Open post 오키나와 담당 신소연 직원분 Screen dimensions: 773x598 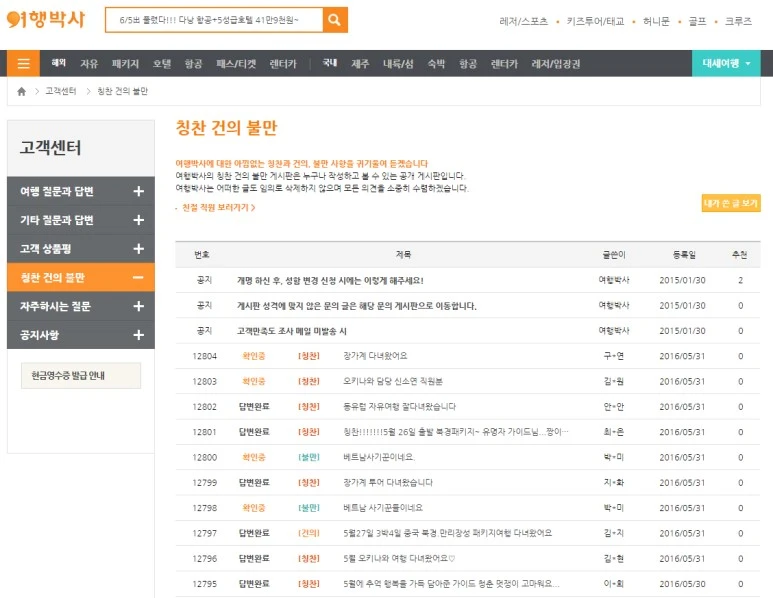click(393, 381)
